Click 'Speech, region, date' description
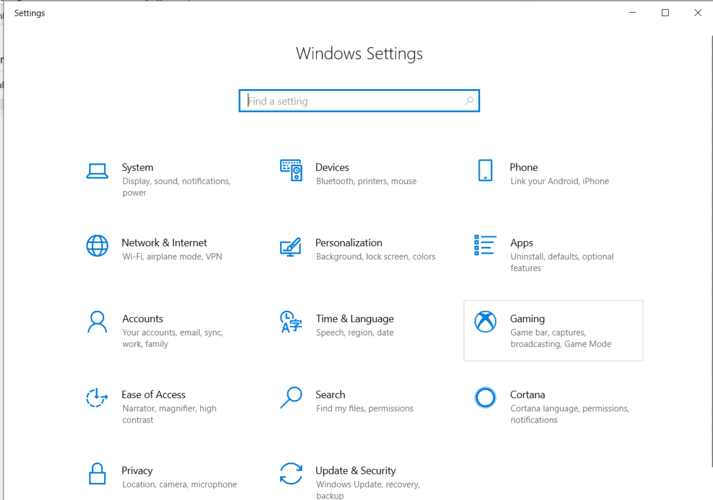This screenshot has width=713, height=500. tap(355, 333)
